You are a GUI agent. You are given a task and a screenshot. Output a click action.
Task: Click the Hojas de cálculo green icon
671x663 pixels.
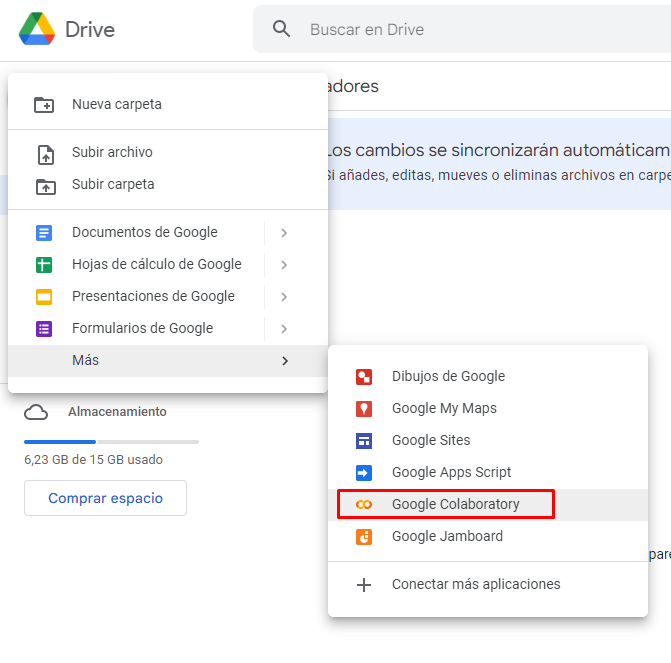coord(44,265)
